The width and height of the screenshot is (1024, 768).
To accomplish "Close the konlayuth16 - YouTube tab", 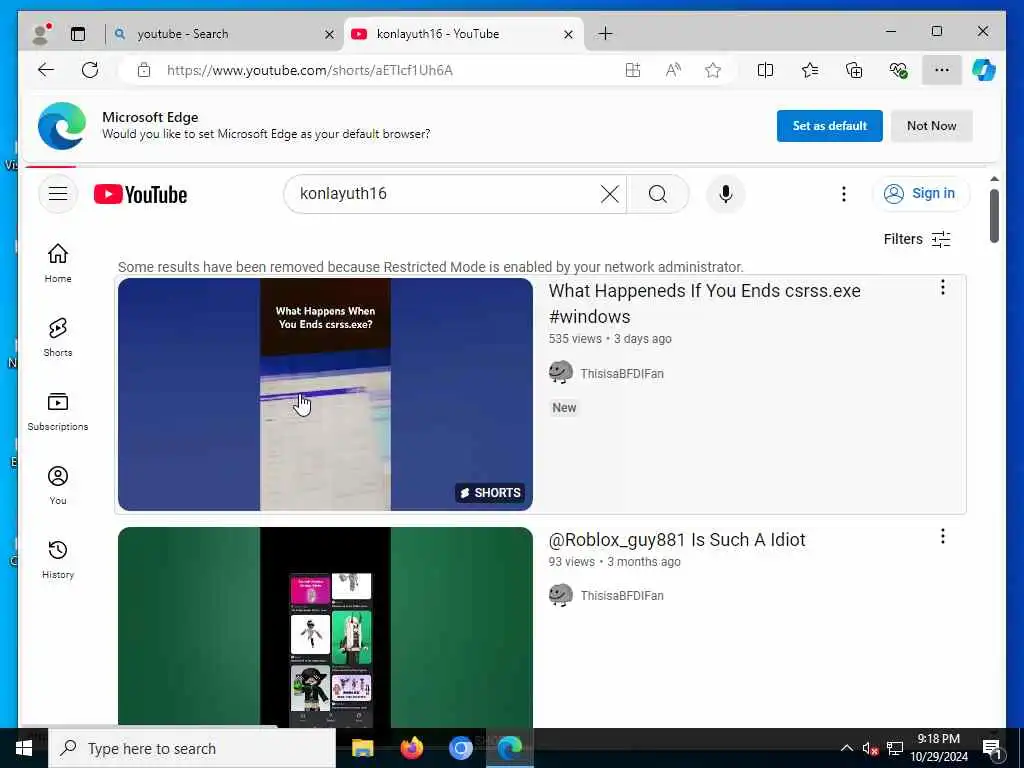I will tap(568, 34).
